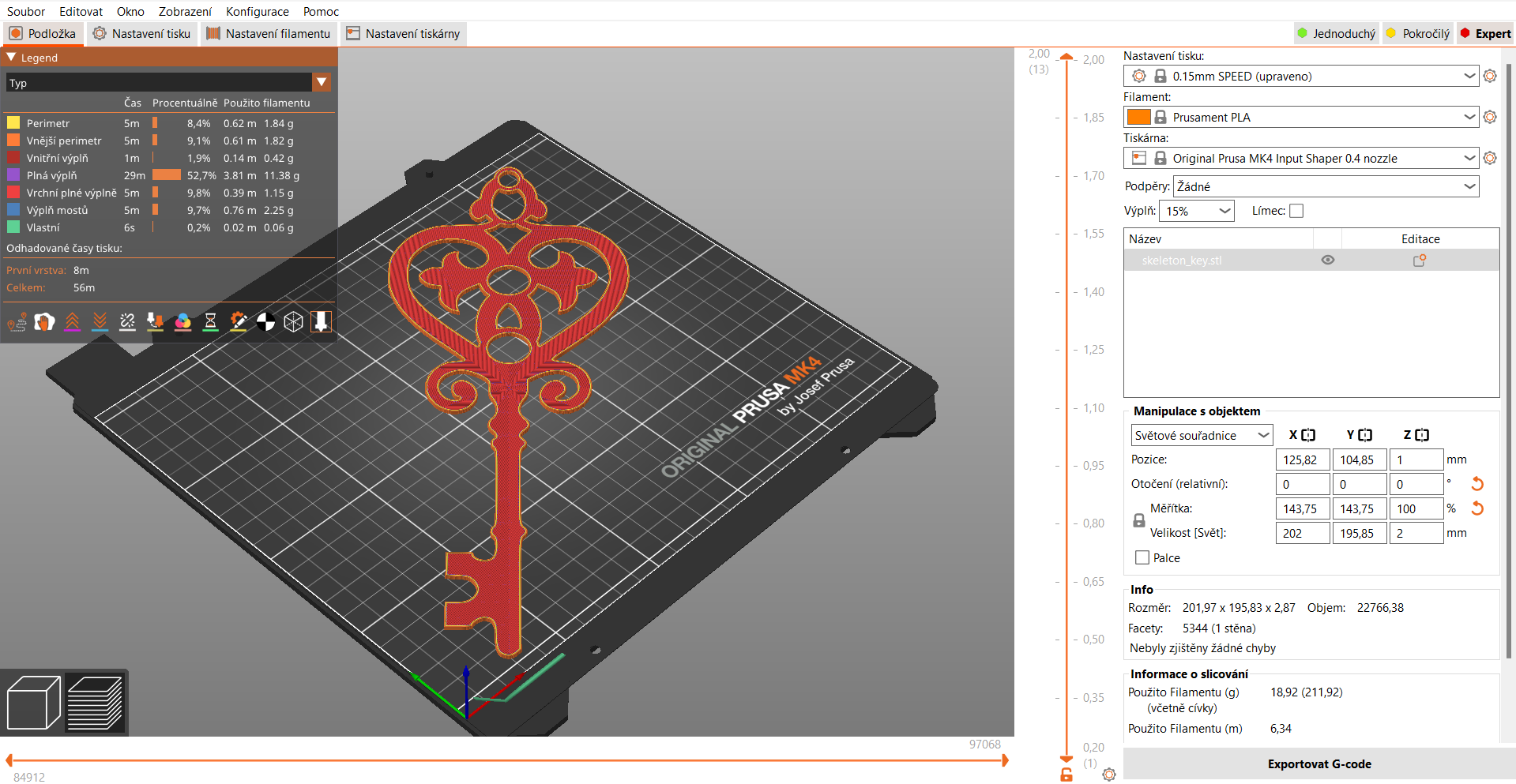Switch to the Nastavení tisku tab

(x=141, y=33)
